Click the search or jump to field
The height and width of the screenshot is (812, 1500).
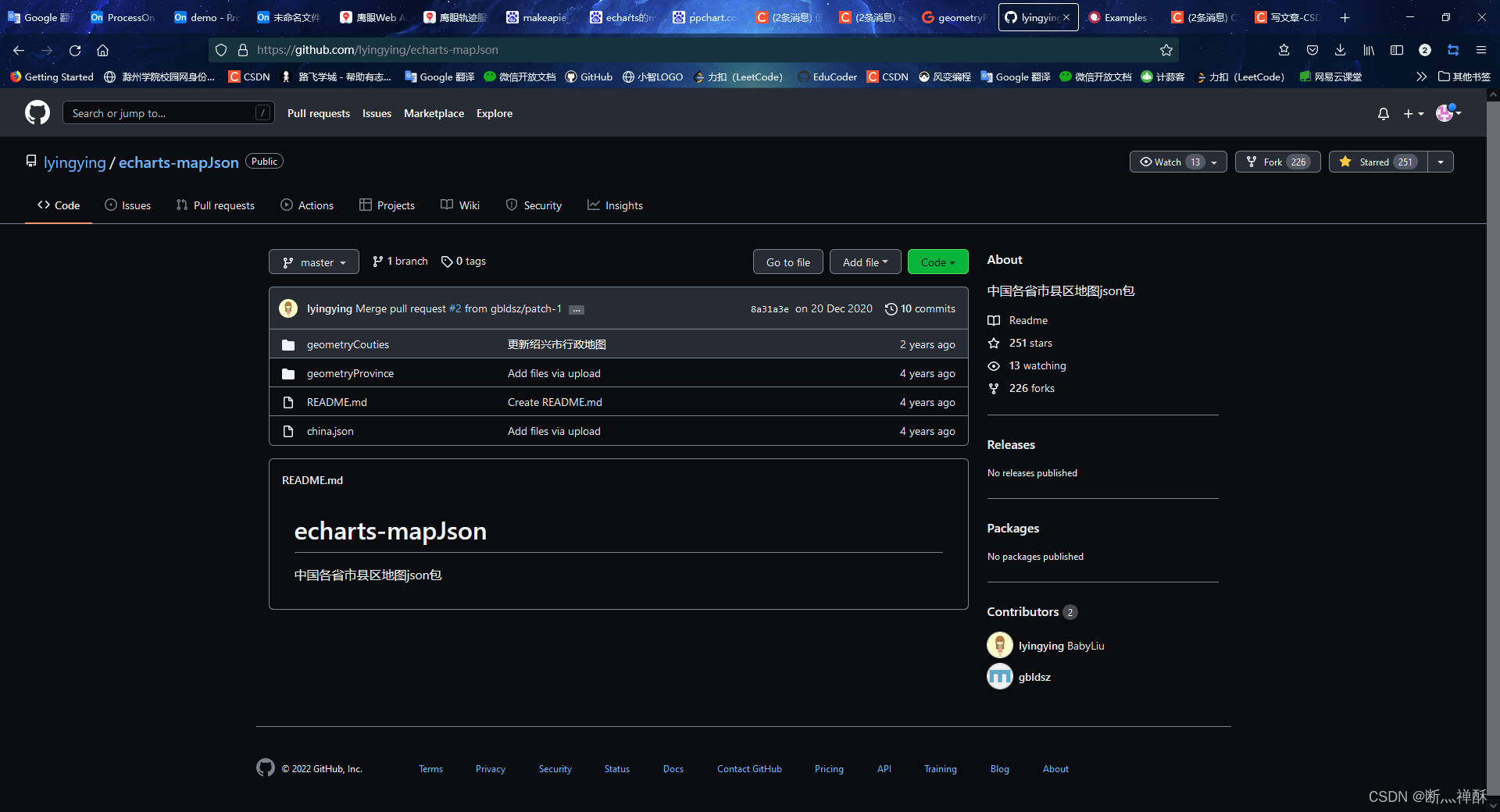[x=168, y=113]
